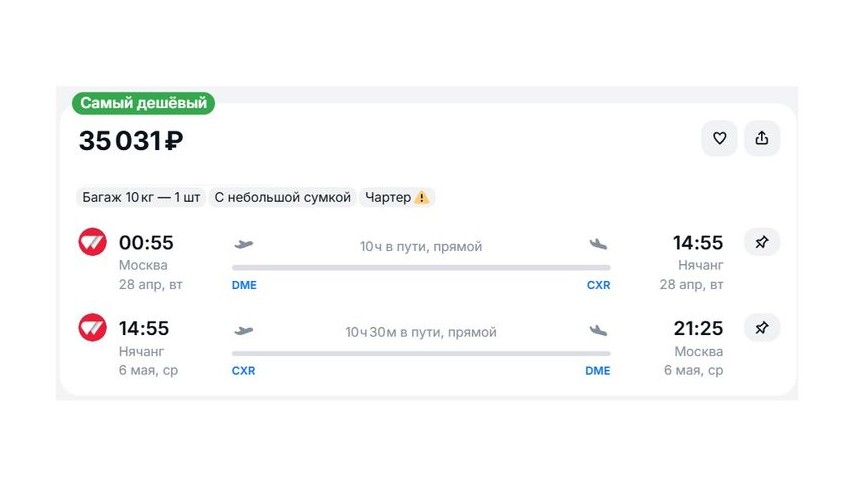Click the outbound flight duration progress bar

point(421,267)
